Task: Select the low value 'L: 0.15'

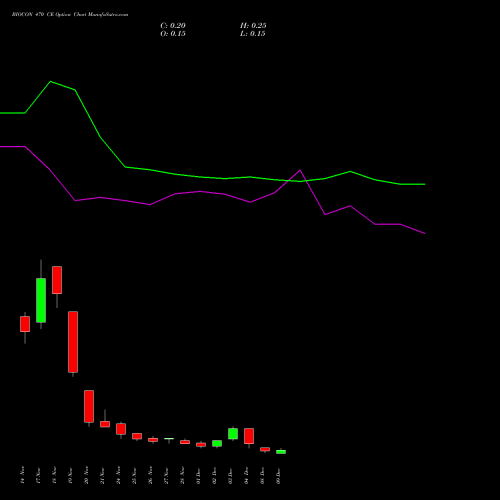Action: [253, 34]
